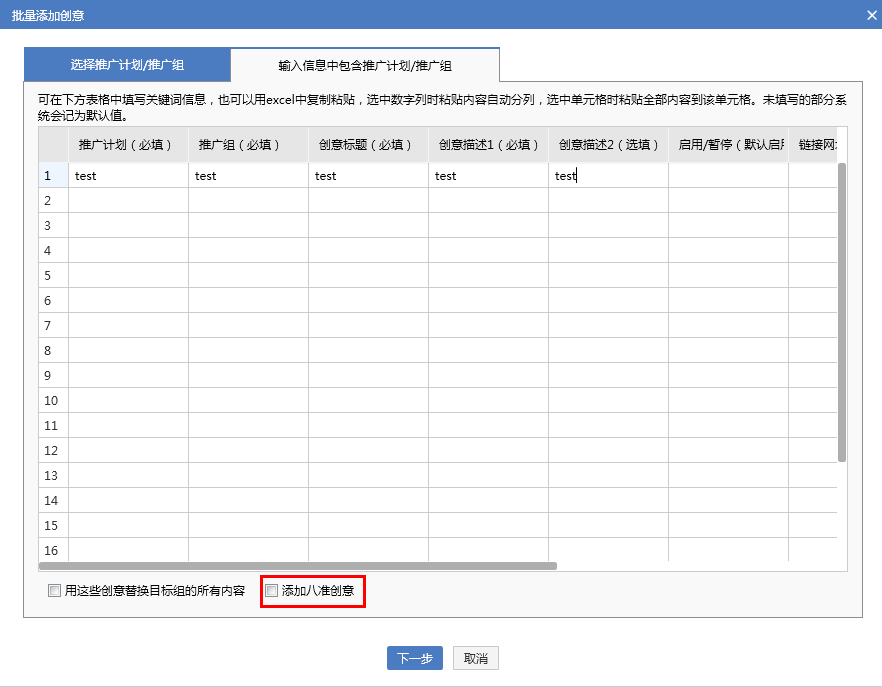Image resolution: width=882 pixels, height=687 pixels.
Task: 点击第16行的推广计划空单元格
Action: pos(128,550)
